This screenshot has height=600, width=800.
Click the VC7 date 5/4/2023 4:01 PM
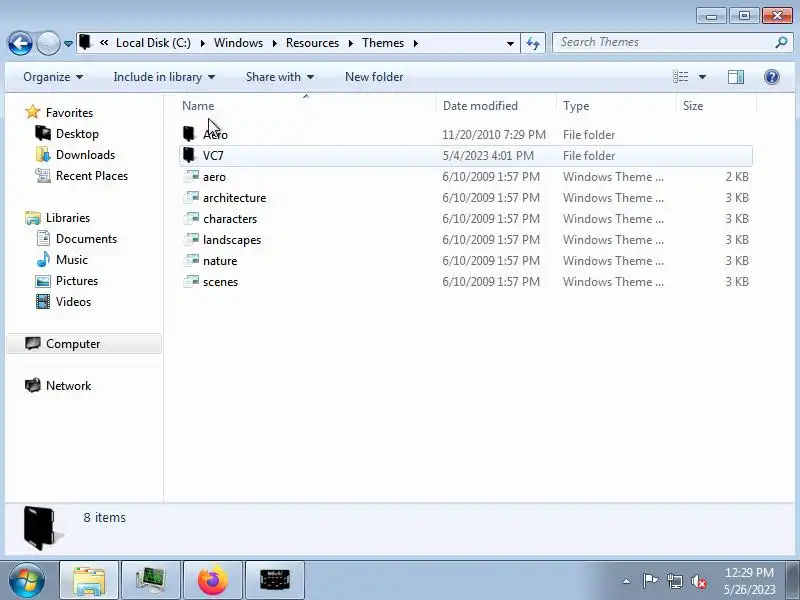488,156
